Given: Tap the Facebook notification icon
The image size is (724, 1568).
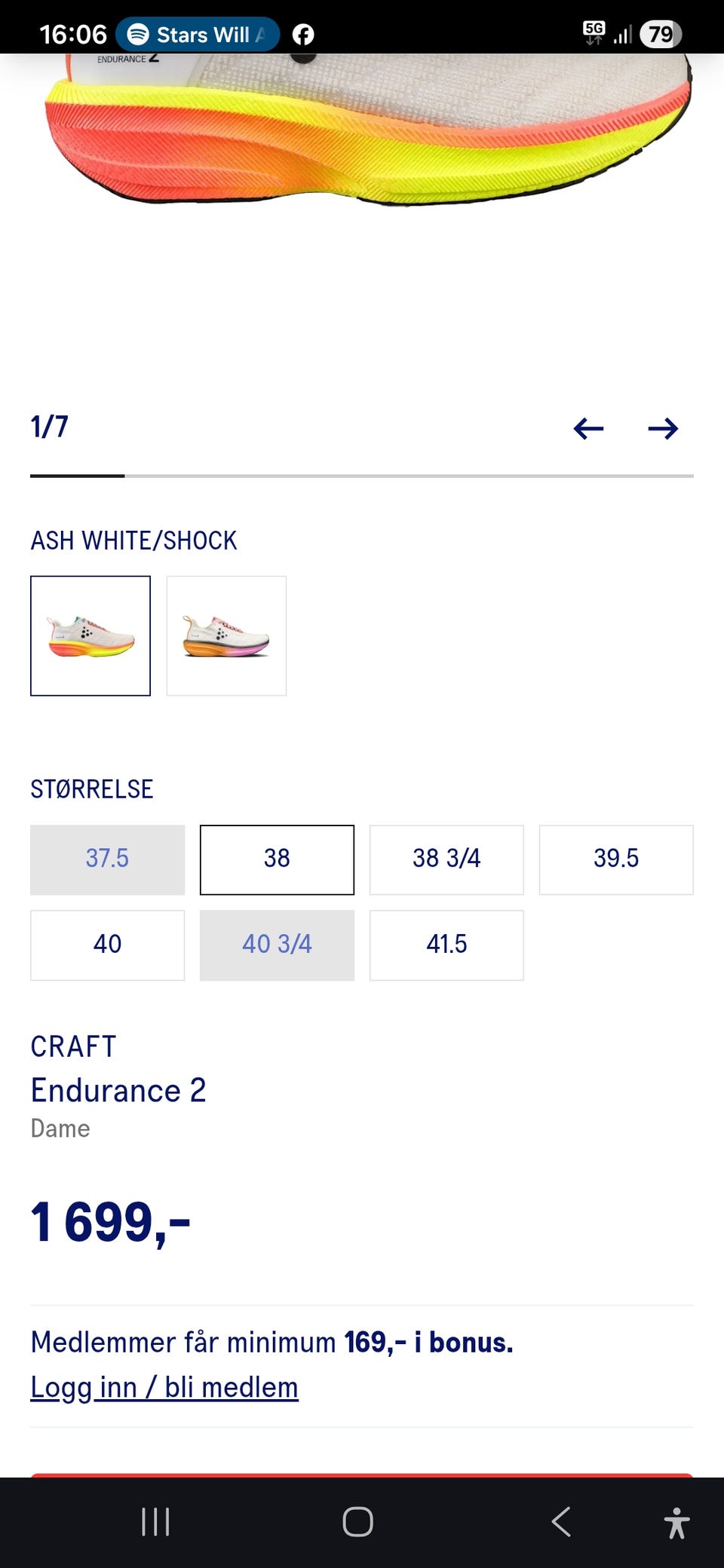Looking at the screenshot, I should (x=303, y=35).
